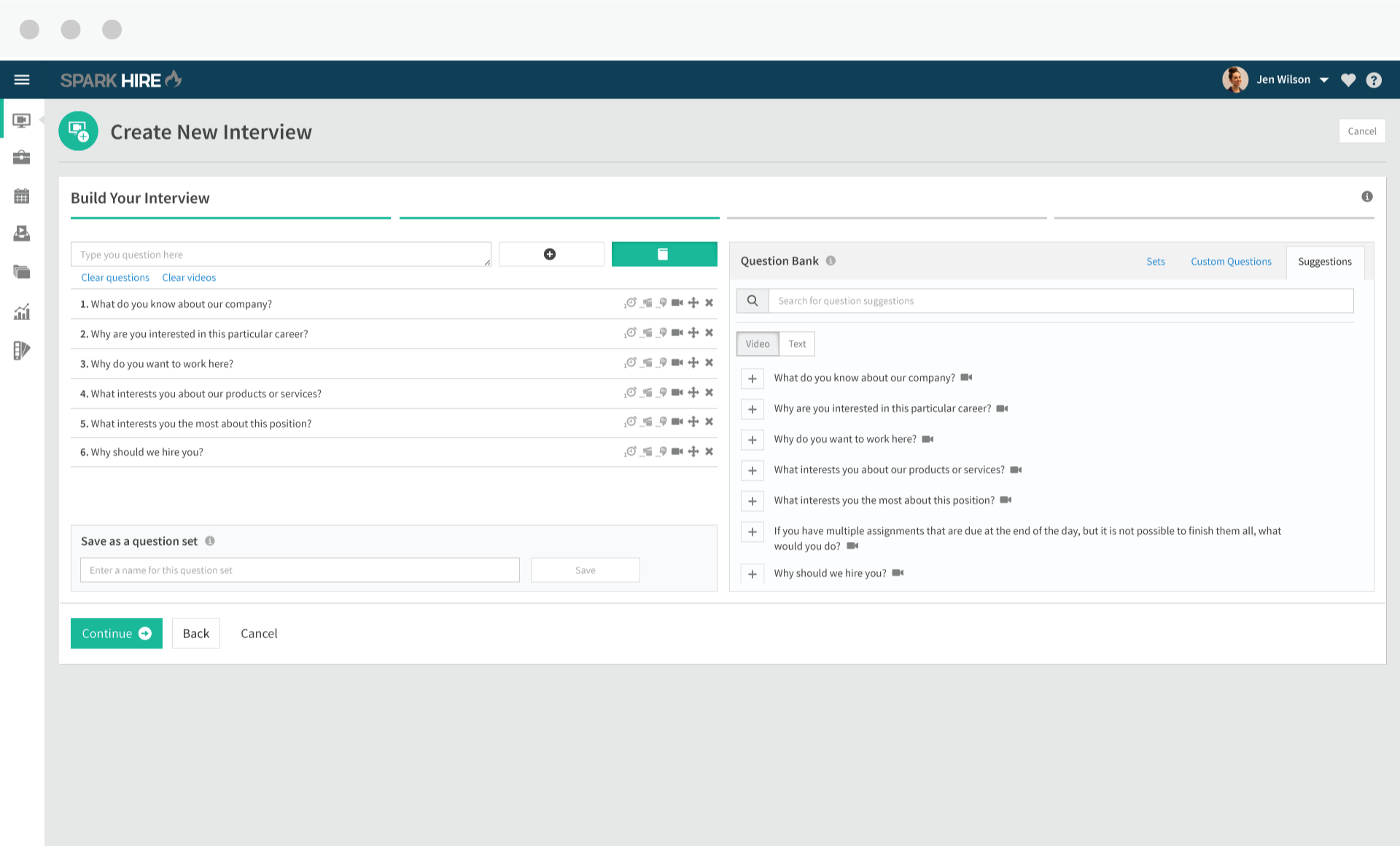Switch to the Custom Questions tab

click(x=1231, y=261)
